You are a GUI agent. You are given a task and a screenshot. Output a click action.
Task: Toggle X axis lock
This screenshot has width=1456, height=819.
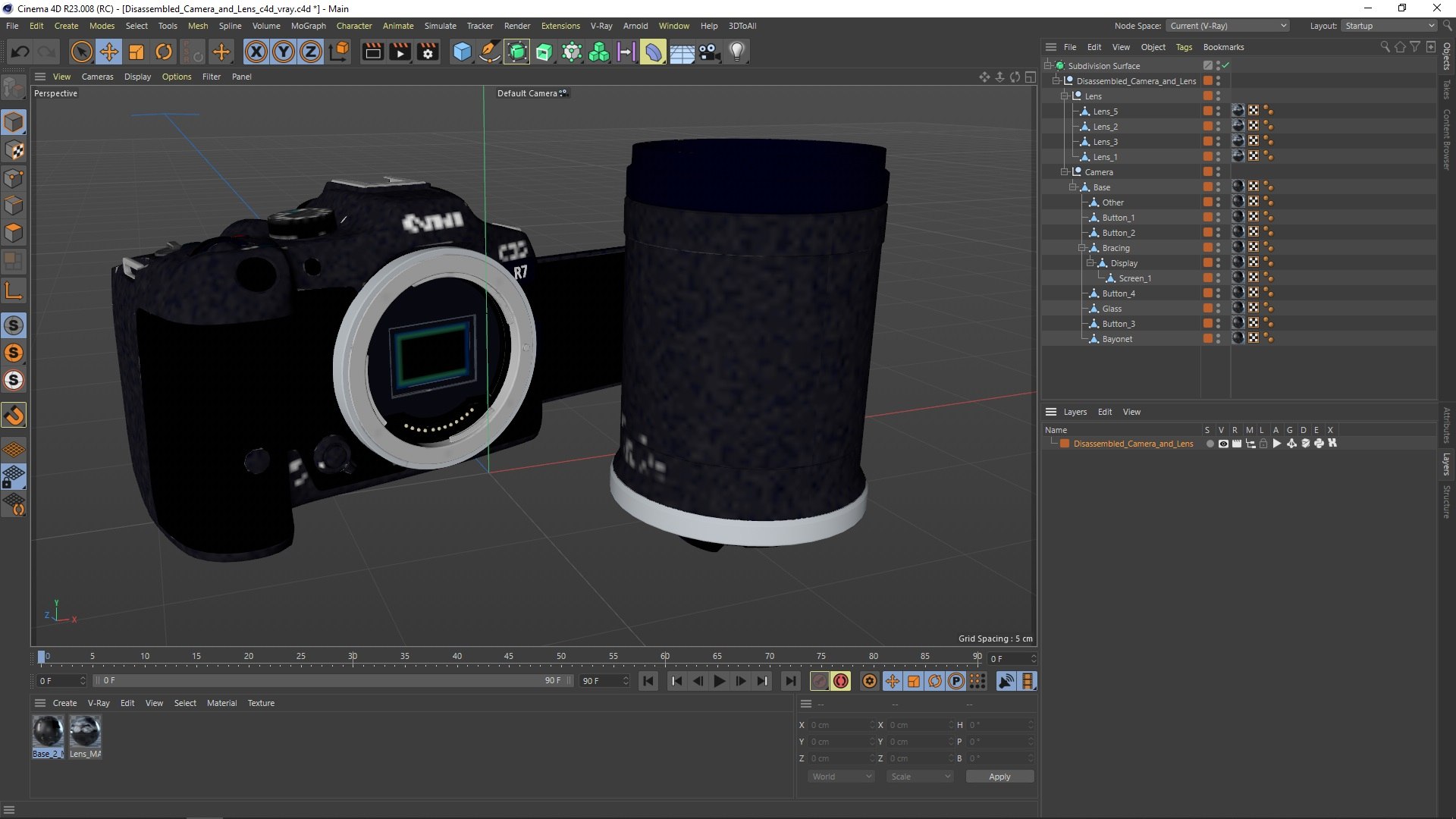click(256, 52)
